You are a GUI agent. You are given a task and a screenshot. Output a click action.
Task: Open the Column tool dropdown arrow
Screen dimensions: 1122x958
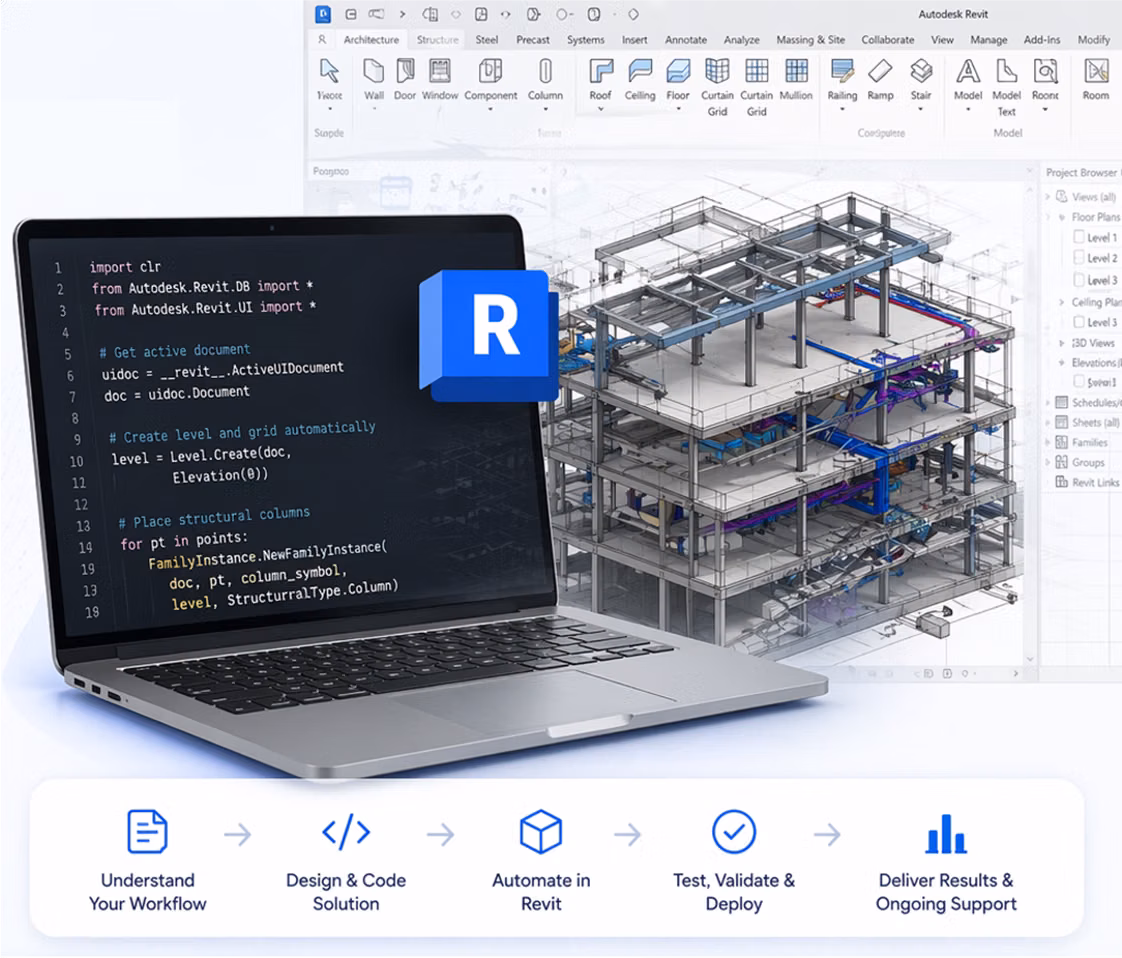(545, 109)
